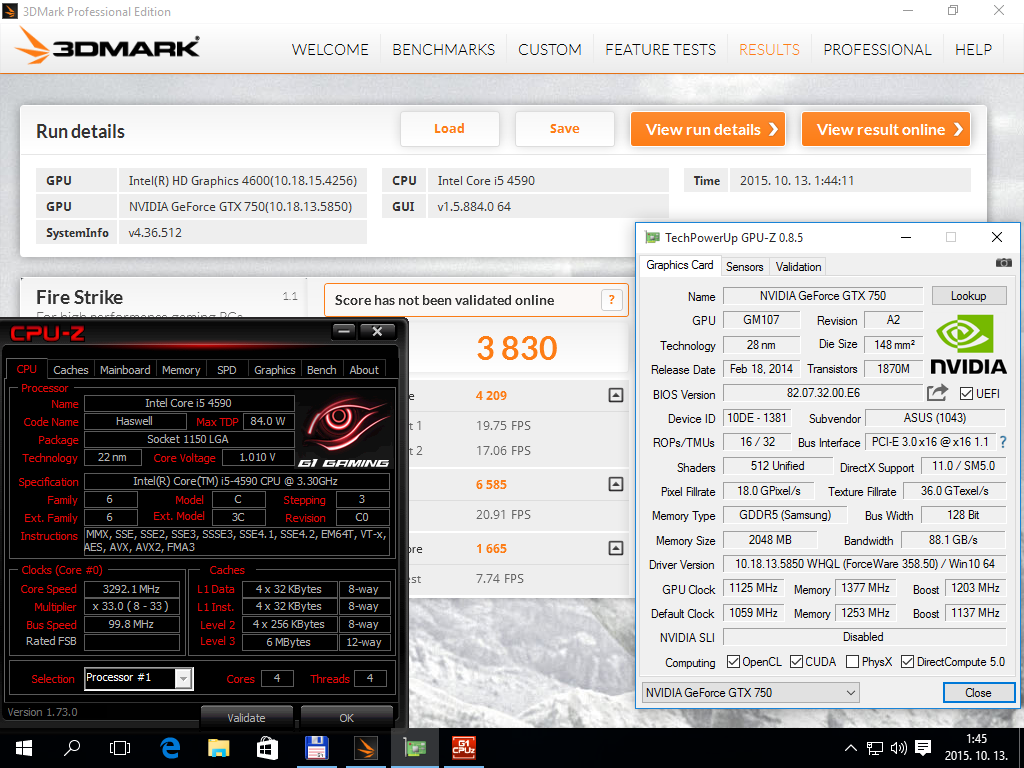Viewport: 1024px width, 768px height.
Task: Open the Memory tab in CPU-Z
Action: [x=181, y=370]
